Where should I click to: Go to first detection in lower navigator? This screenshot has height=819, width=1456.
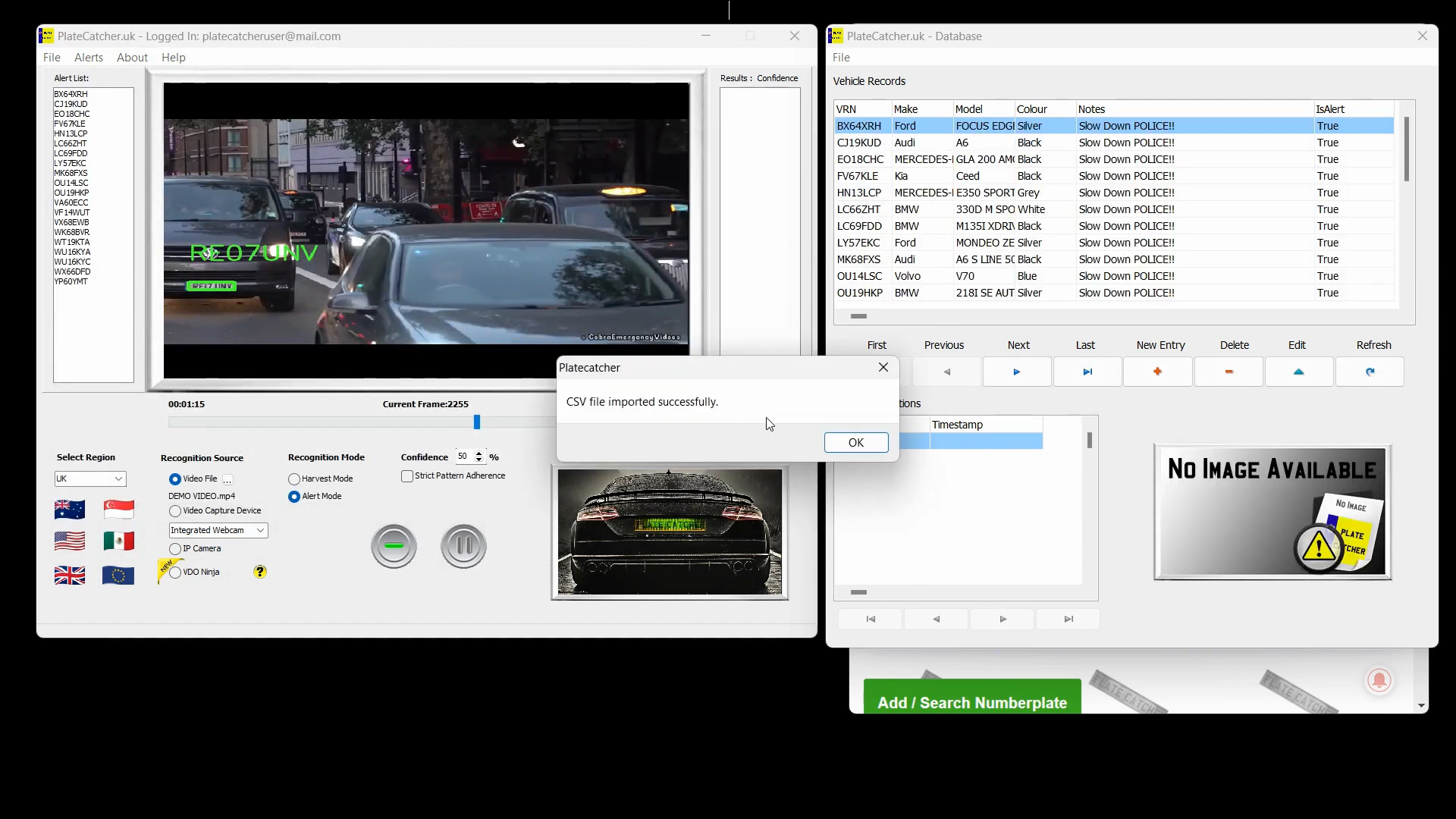pos(871,620)
